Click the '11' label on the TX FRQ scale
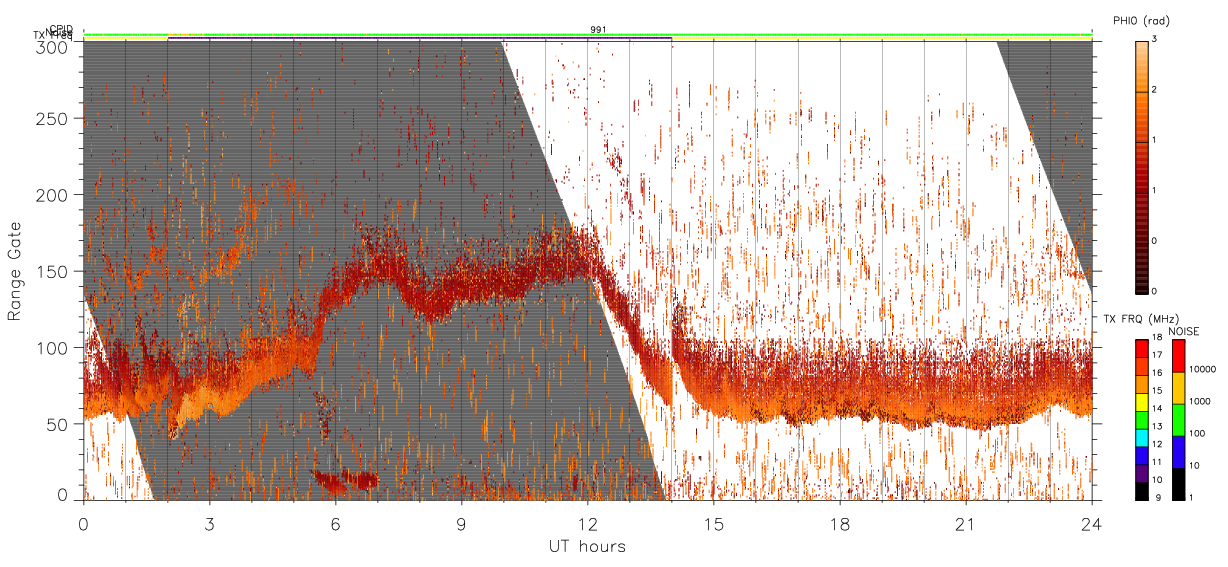The height and width of the screenshot is (567, 1228). (x=1157, y=462)
